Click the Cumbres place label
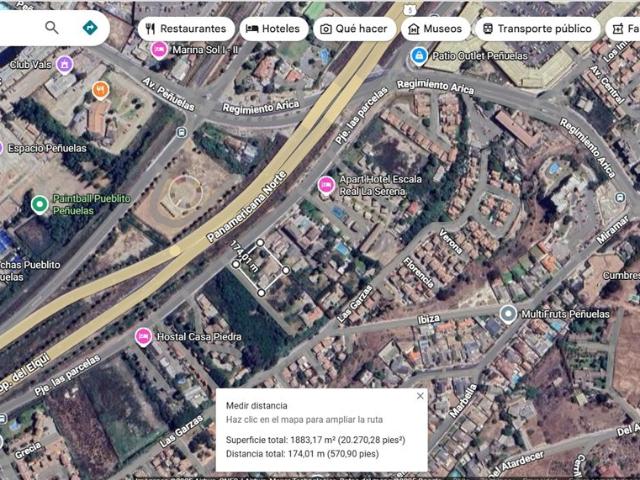The image size is (640, 480). point(620,275)
